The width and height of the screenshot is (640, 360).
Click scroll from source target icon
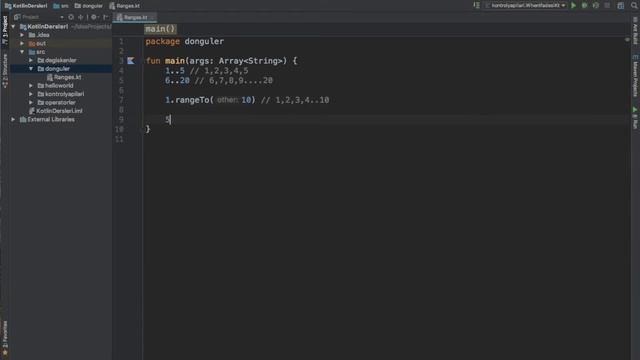click(71, 17)
